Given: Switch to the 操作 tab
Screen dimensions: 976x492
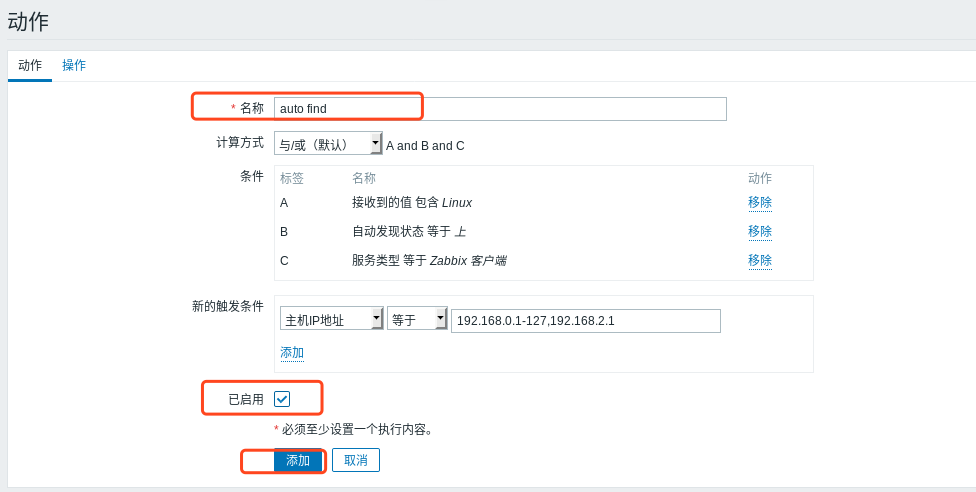Looking at the screenshot, I should pos(74,65).
